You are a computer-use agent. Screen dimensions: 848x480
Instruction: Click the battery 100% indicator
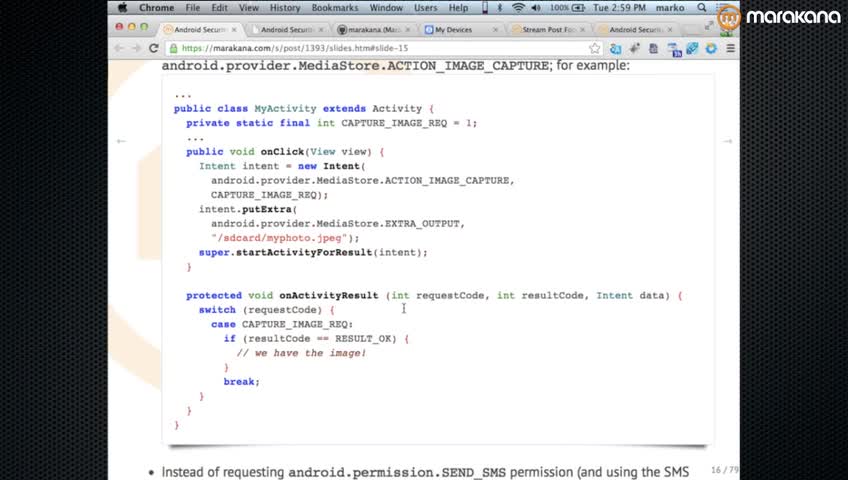[x=568, y=8]
